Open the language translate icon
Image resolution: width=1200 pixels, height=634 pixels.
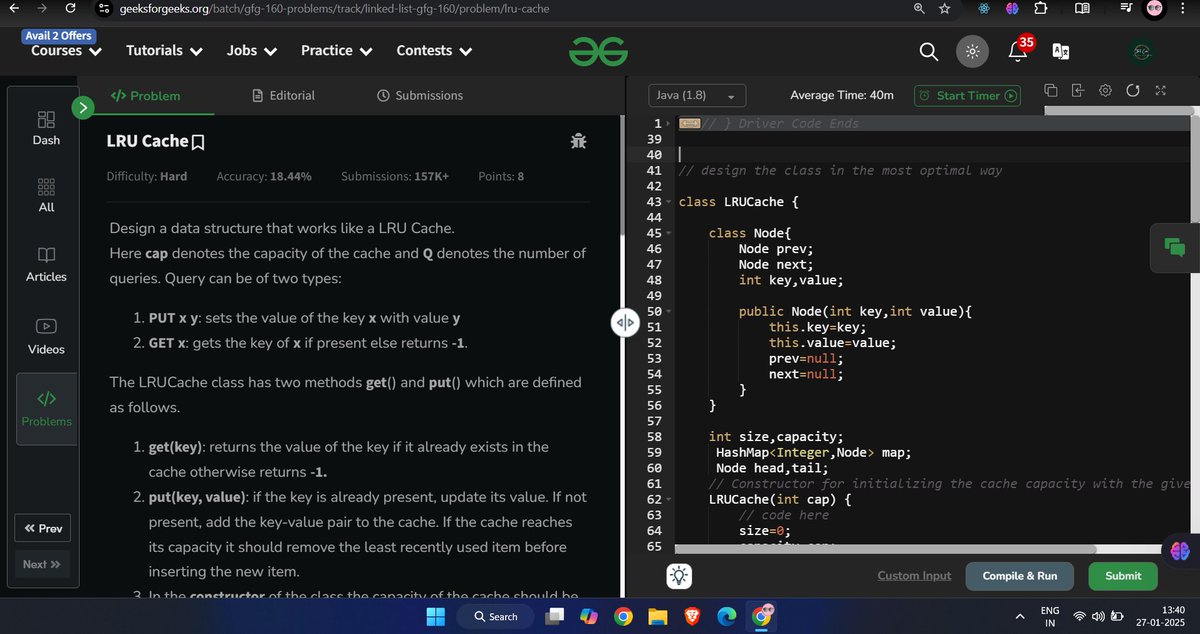click(x=1061, y=51)
